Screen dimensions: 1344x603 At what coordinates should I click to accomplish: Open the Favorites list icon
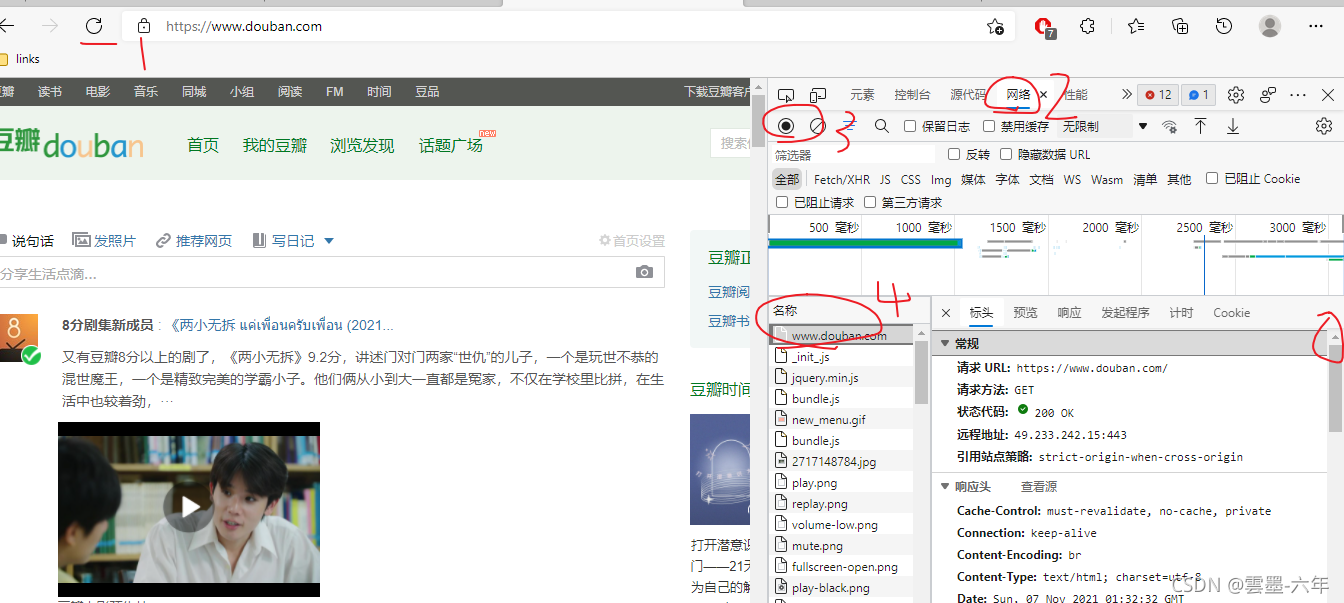(1136, 26)
